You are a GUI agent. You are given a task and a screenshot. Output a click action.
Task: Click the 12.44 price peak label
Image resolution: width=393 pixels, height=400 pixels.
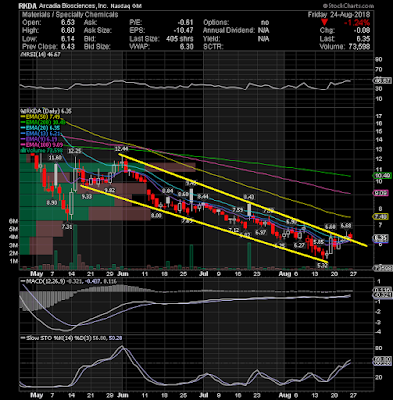pos(121,149)
